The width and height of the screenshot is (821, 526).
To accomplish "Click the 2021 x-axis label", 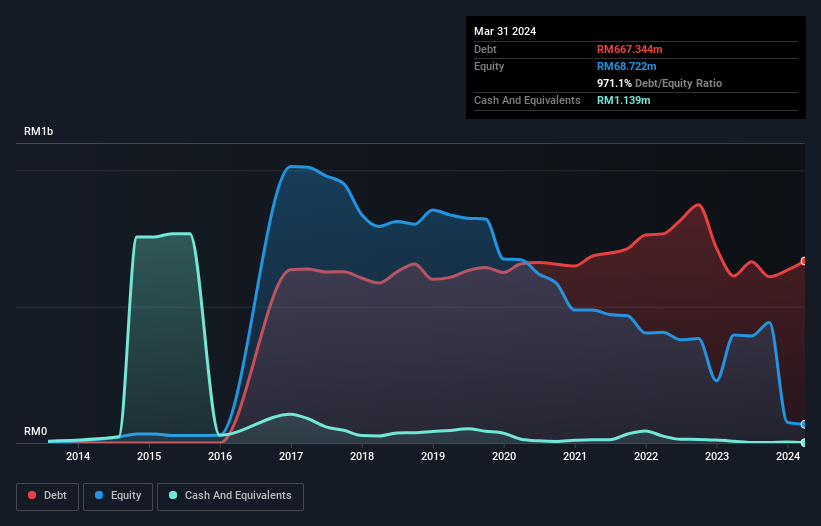I will 575,456.
